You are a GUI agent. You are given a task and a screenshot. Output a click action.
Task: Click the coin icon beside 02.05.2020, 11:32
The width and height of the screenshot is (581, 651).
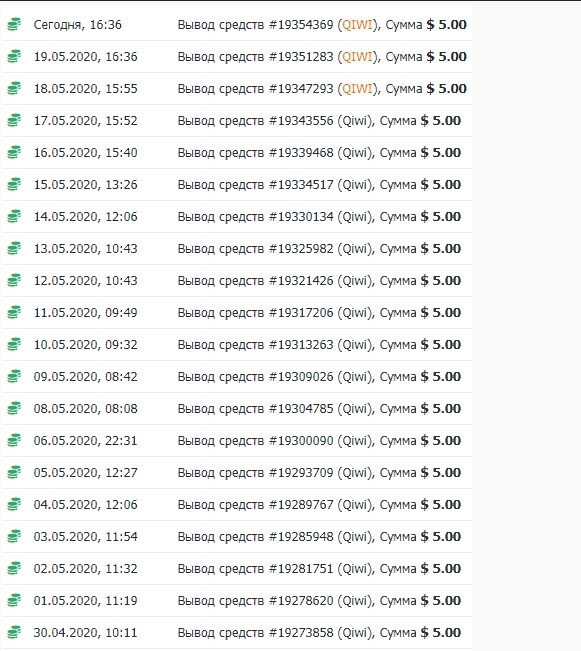14,568
